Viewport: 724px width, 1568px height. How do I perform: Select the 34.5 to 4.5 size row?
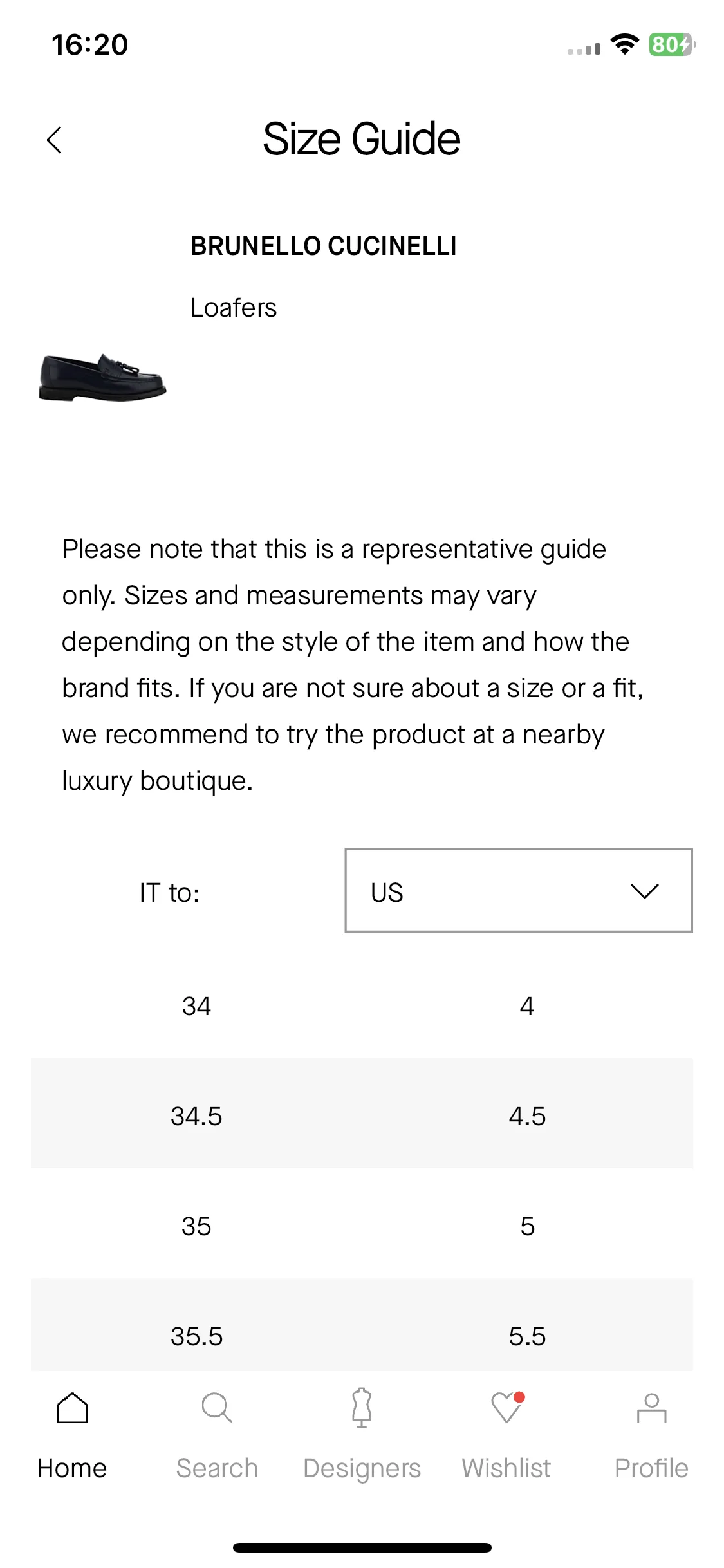pyautogui.click(x=362, y=1114)
